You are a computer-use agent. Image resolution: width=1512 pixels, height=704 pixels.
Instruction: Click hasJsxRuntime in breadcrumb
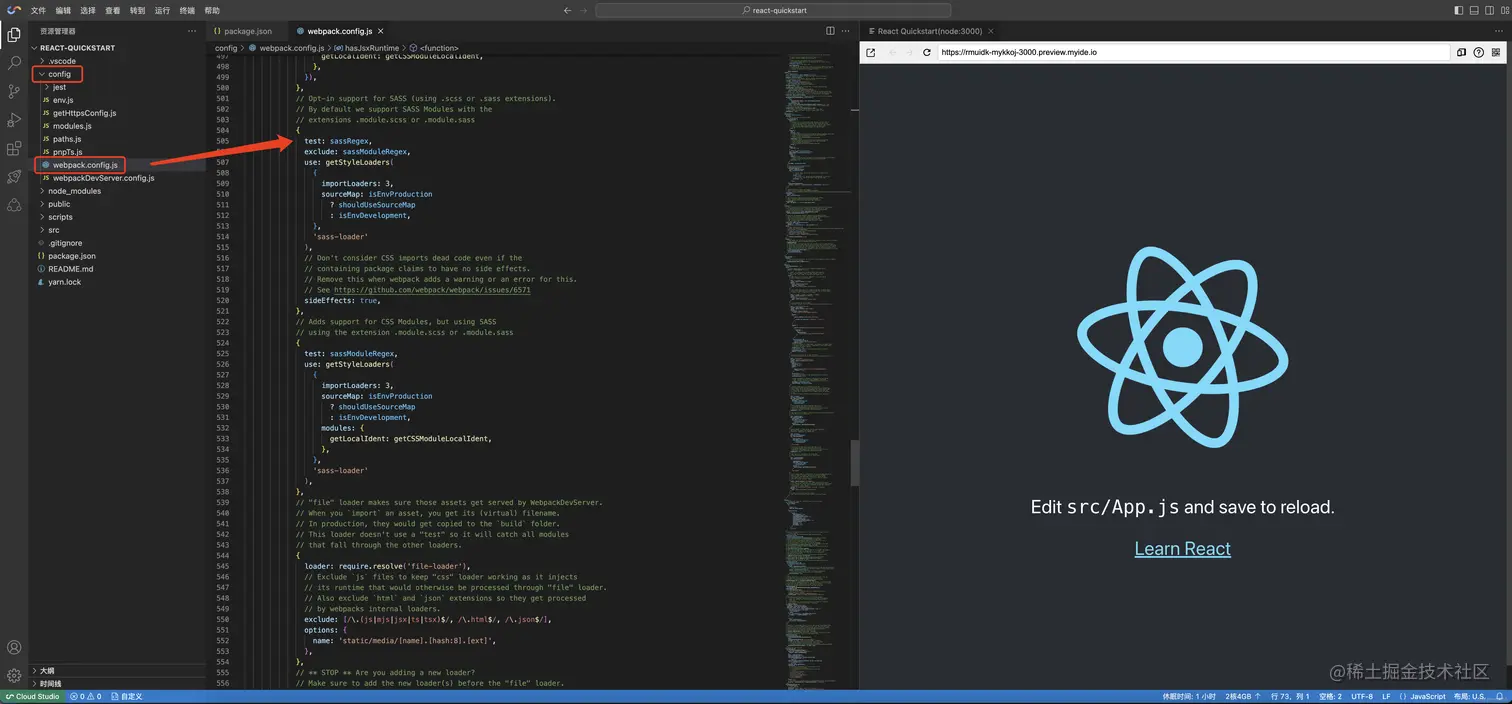(x=371, y=48)
